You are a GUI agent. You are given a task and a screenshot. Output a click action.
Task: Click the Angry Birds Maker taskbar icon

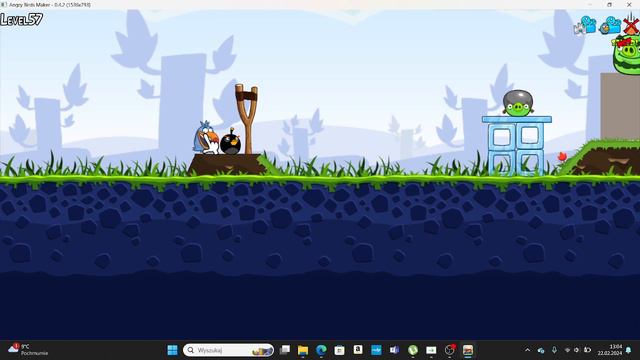[468, 350]
